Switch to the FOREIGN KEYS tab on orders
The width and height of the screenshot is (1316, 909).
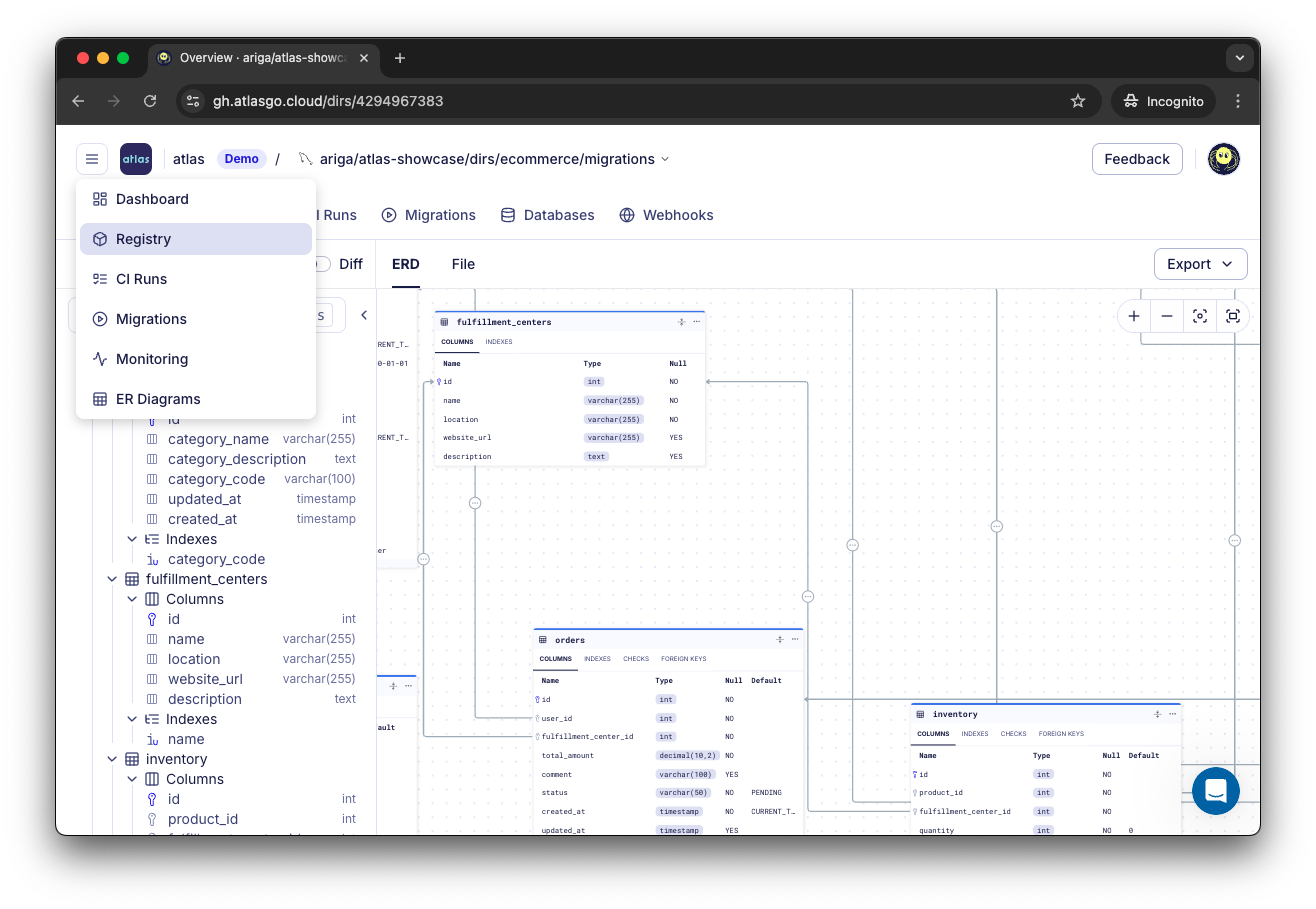686,658
